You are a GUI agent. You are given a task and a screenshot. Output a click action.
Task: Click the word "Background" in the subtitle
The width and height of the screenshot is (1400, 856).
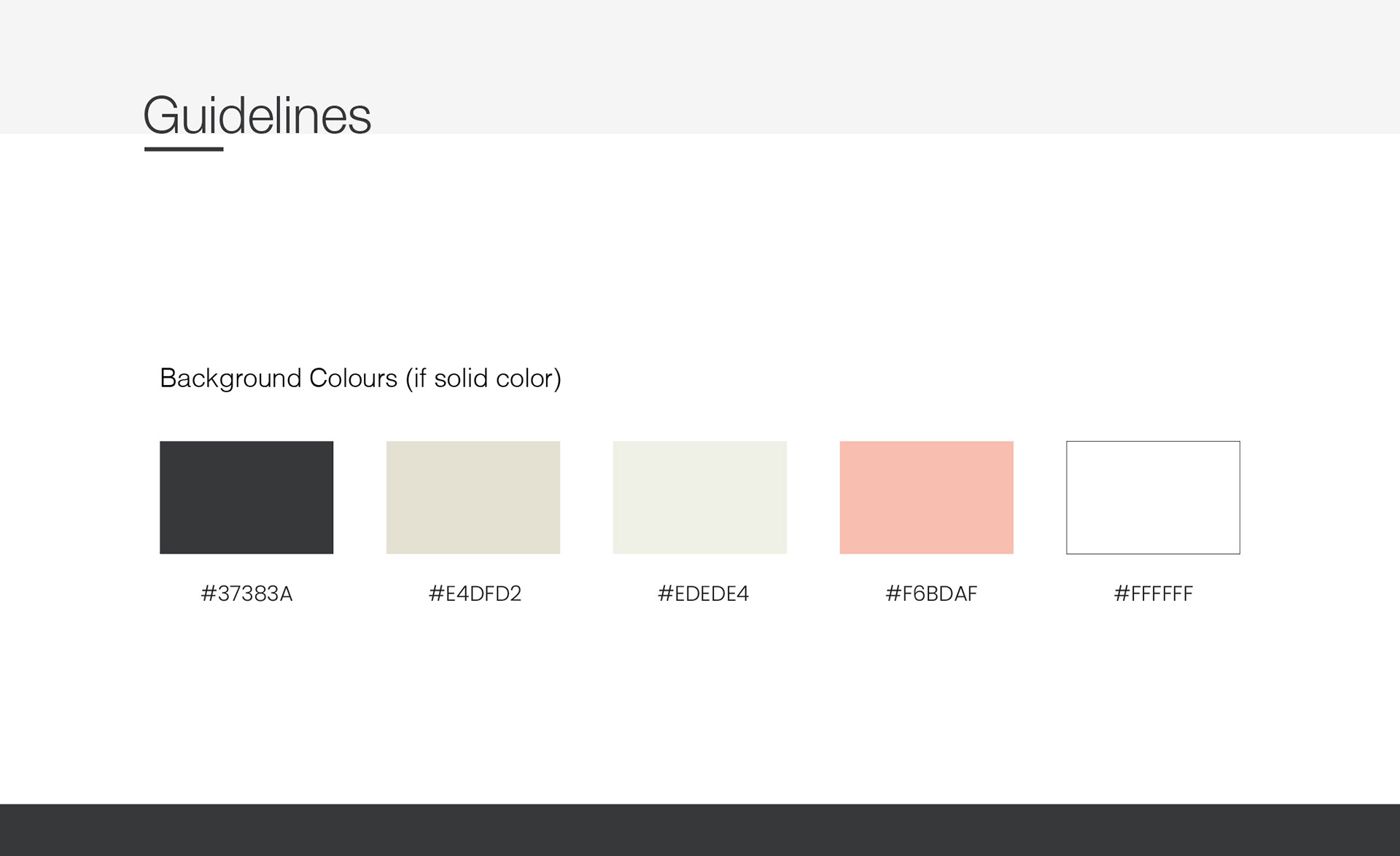230,378
